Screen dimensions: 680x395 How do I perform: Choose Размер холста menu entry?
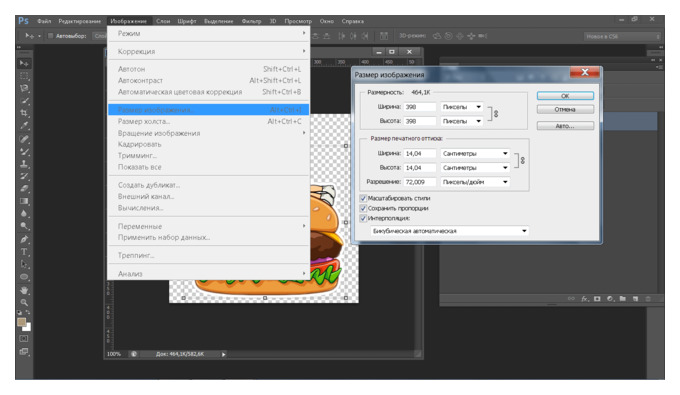209,121
